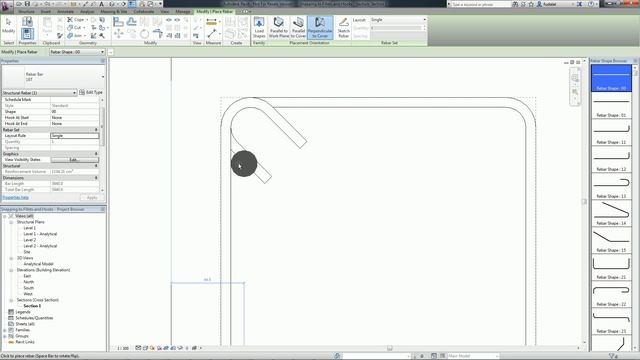640x360 pixels.
Task: Open the Annotate ribbon tab
Action: (65, 12)
